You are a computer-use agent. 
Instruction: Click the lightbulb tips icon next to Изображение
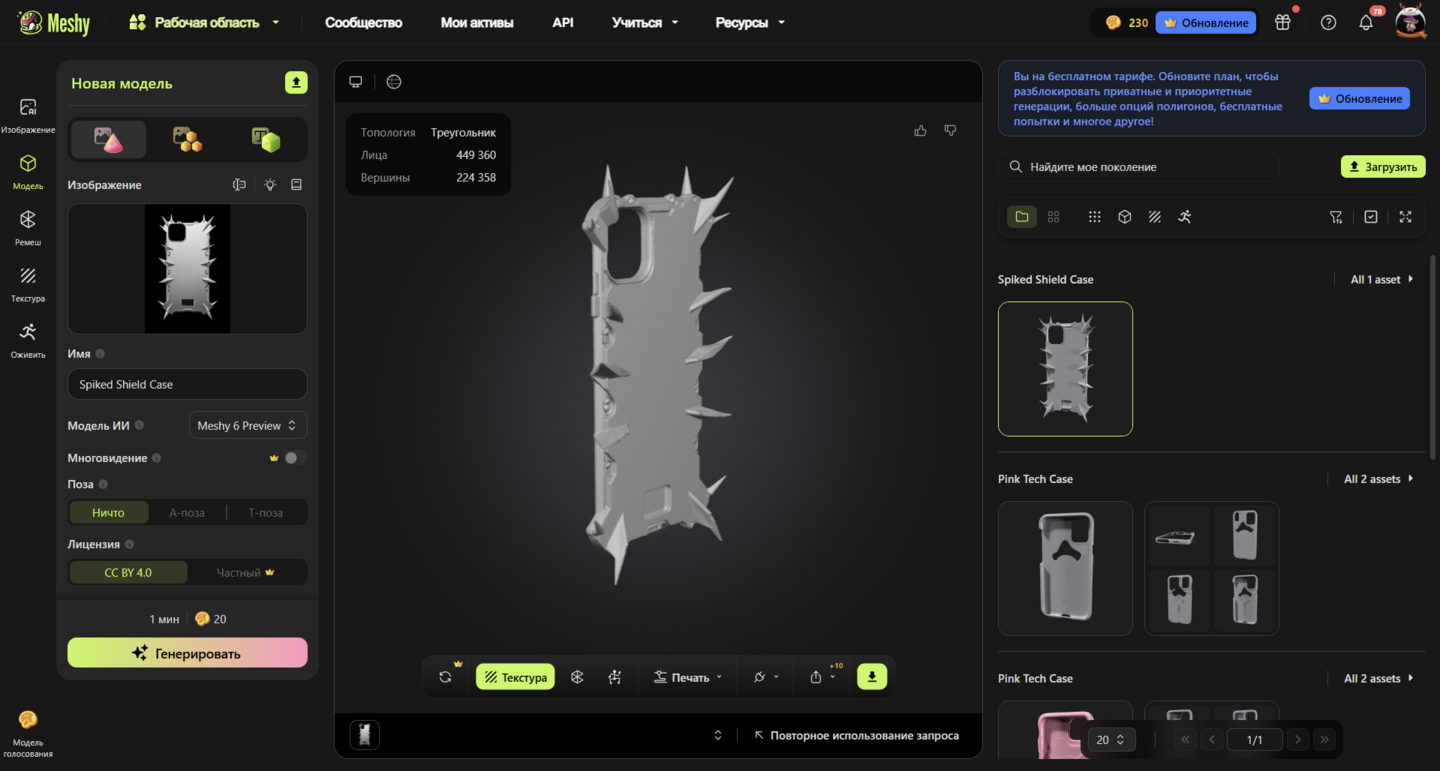click(x=270, y=185)
